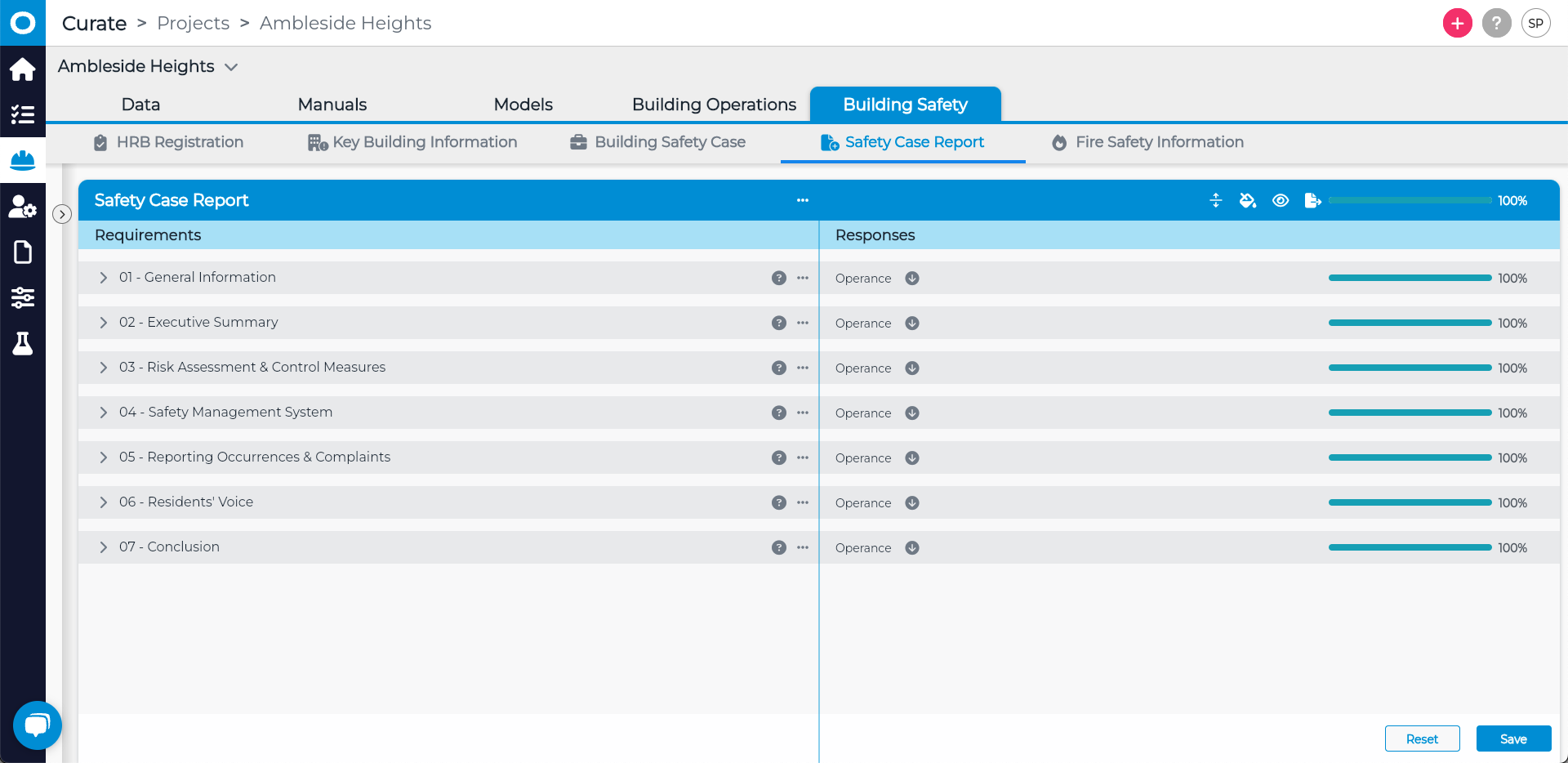Expand the 01 - General Information row
This screenshot has width=1568, height=763.
click(104, 278)
